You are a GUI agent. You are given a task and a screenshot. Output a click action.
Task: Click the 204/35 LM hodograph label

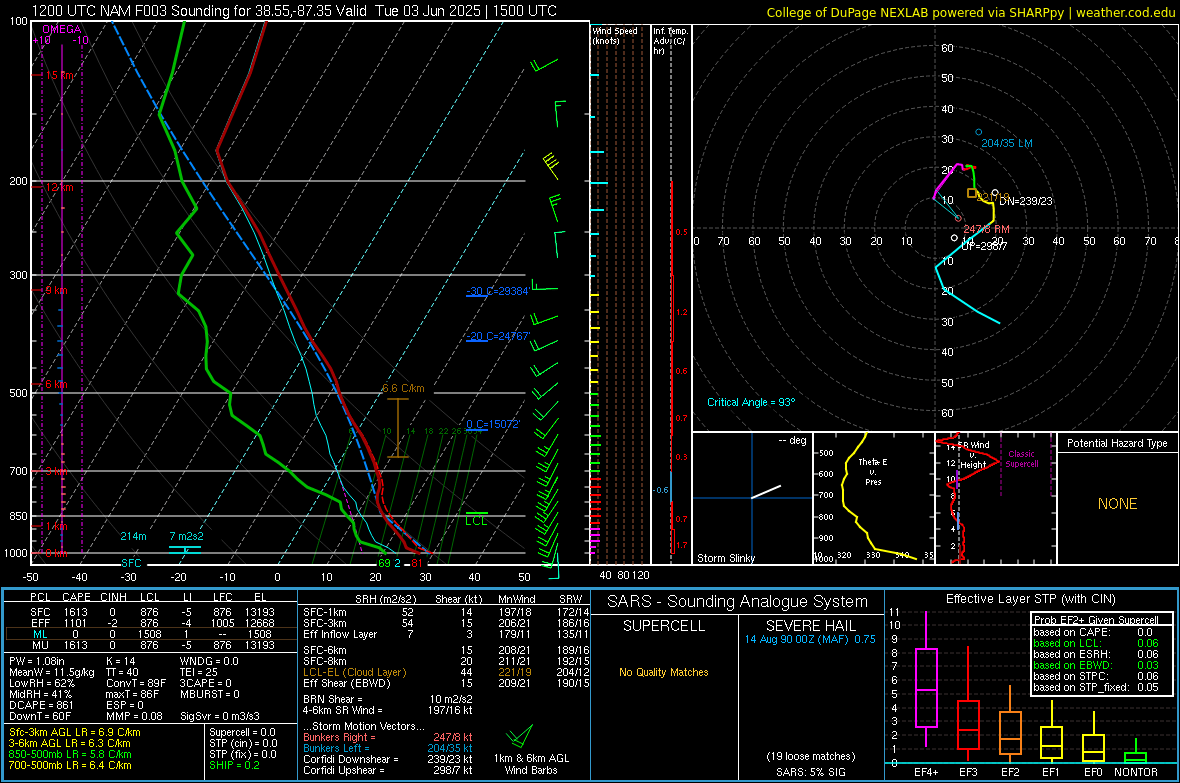1007,143
